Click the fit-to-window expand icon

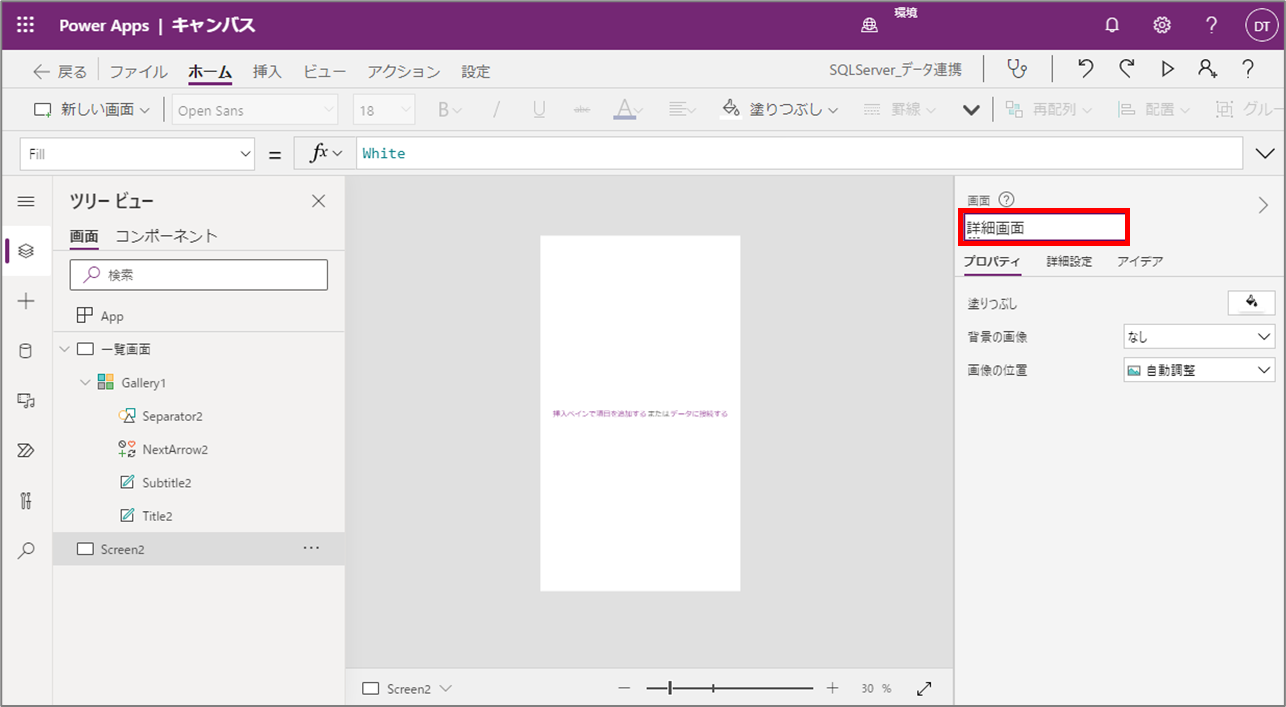pos(924,689)
